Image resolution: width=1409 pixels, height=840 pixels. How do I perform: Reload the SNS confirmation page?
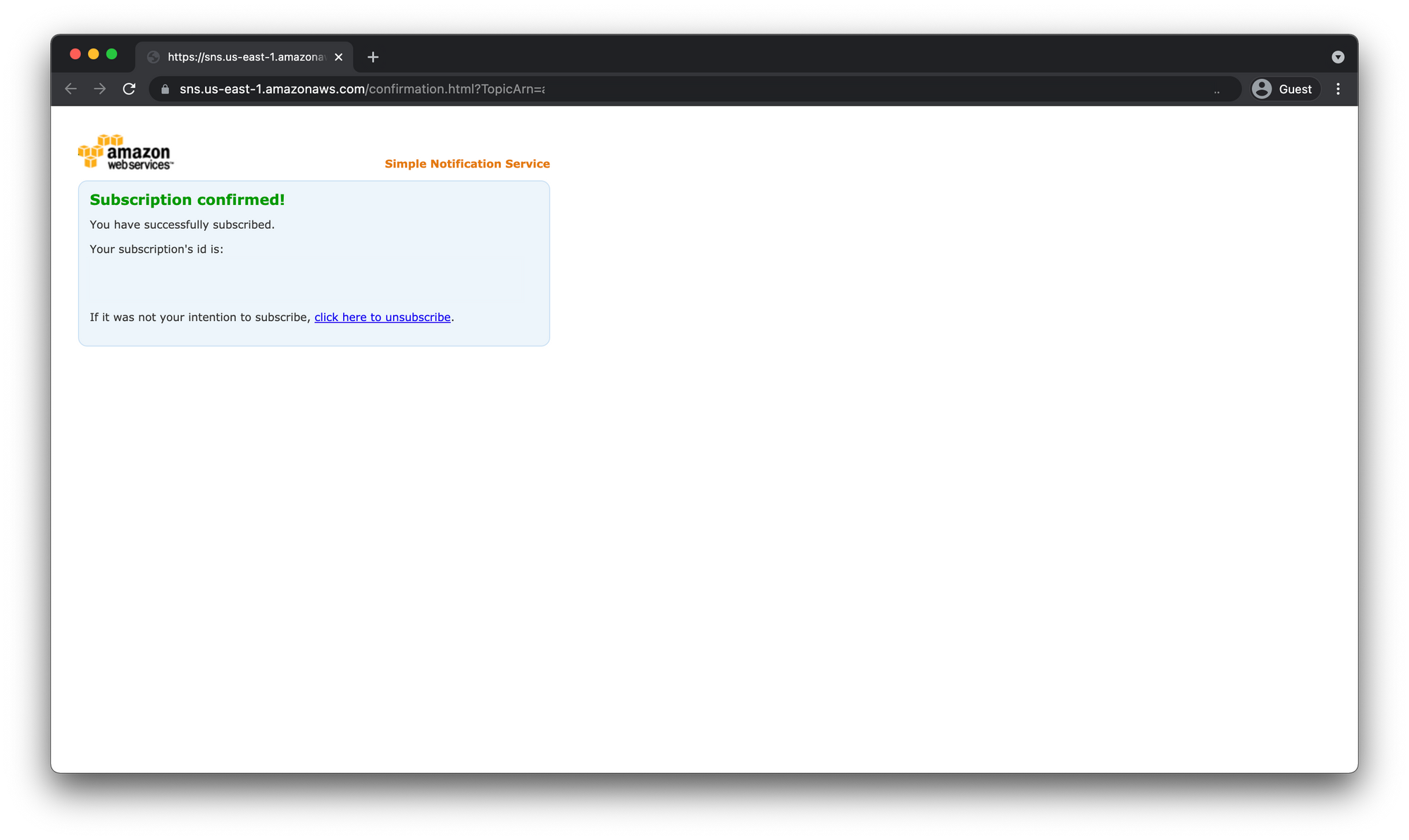129,89
